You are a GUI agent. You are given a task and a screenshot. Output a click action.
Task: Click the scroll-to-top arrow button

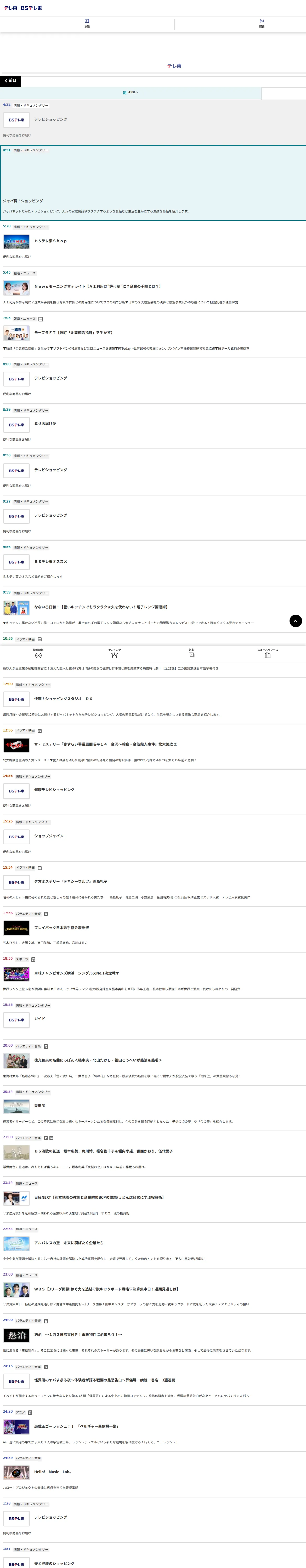coord(296,621)
